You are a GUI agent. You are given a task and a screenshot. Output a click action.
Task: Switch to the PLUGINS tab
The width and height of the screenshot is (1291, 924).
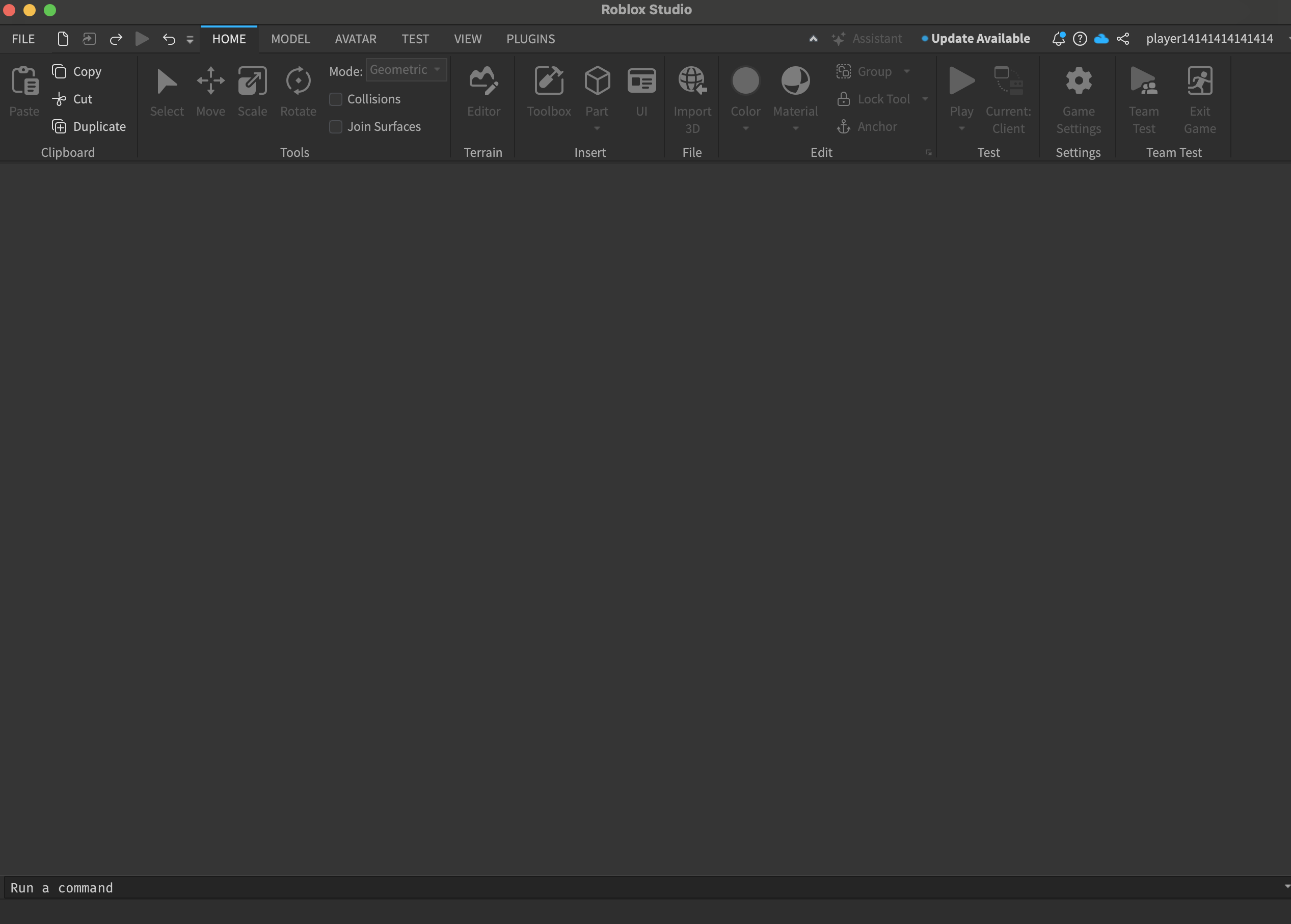point(531,39)
